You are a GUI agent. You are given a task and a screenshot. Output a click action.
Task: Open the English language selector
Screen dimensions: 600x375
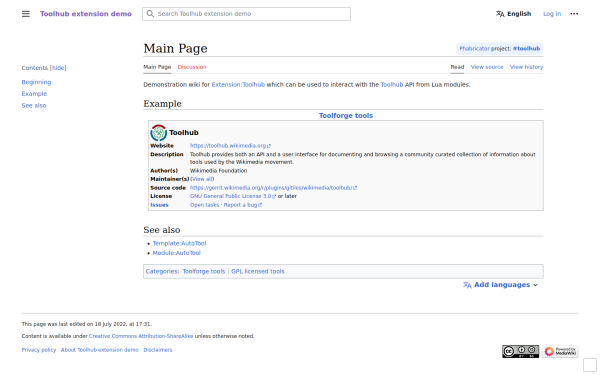pos(514,14)
